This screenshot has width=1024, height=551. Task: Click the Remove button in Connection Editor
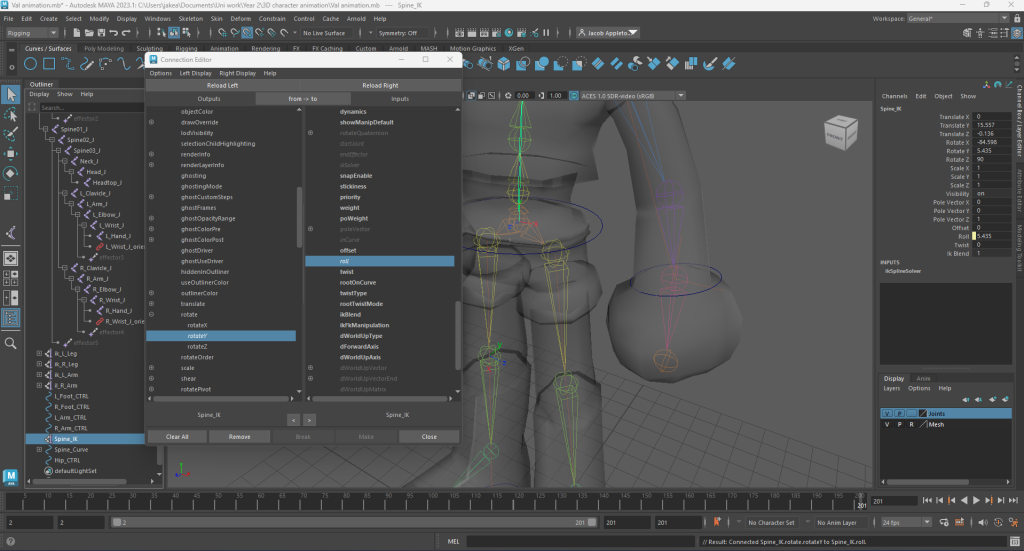[x=239, y=437]
